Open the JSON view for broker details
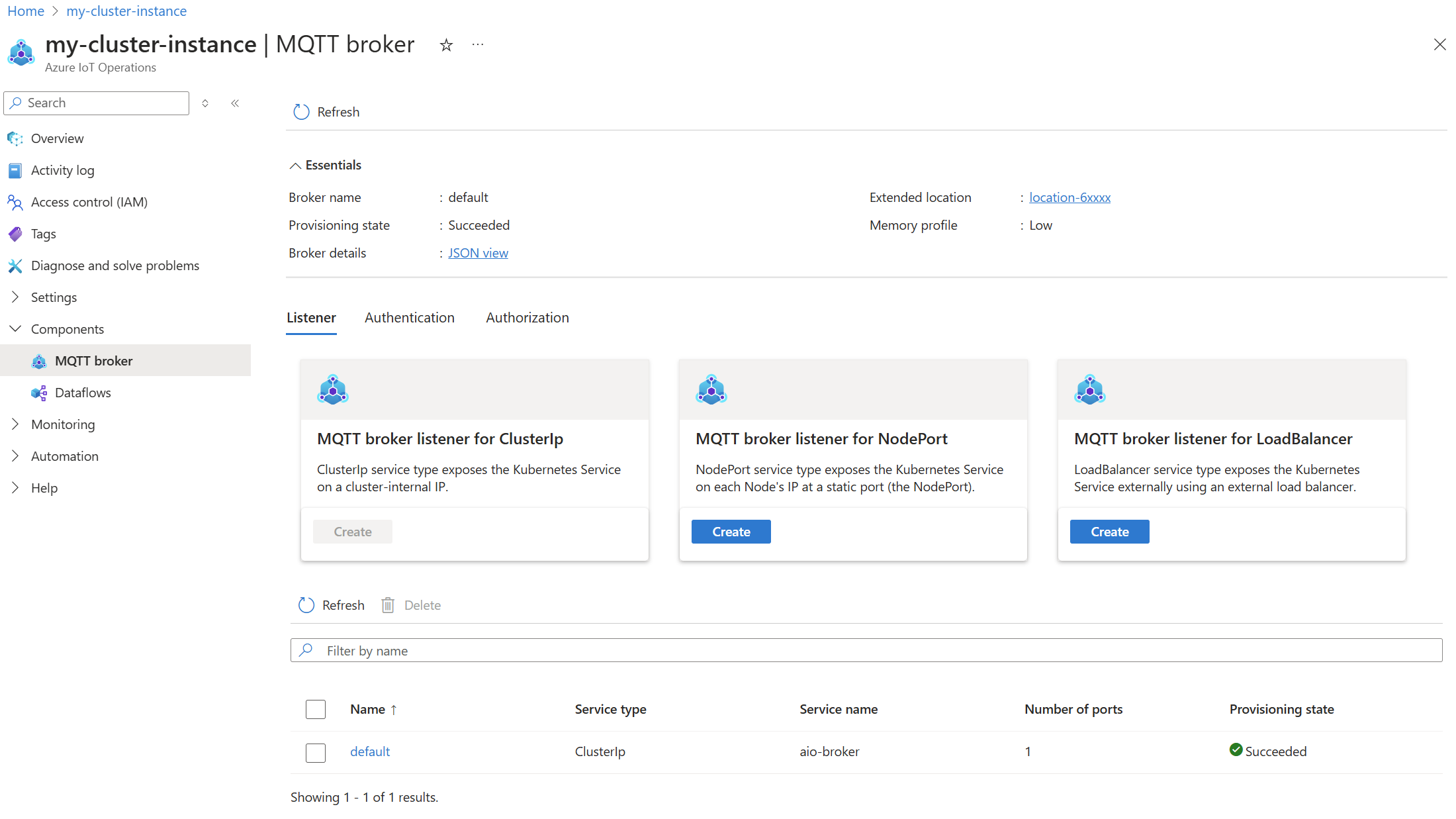Screen dimensions: 1456x819 [477, 252]
